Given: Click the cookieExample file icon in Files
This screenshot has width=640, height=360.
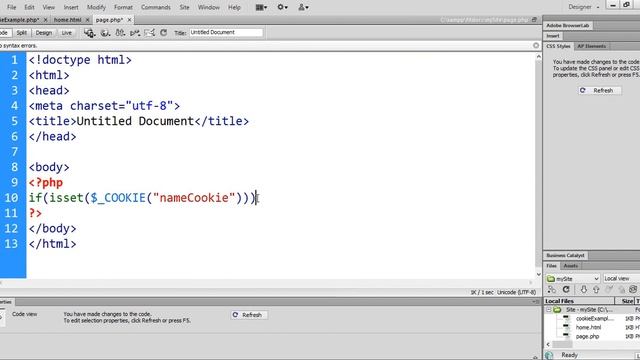Looking at the screenshot, I should click(x=566, y=318).
